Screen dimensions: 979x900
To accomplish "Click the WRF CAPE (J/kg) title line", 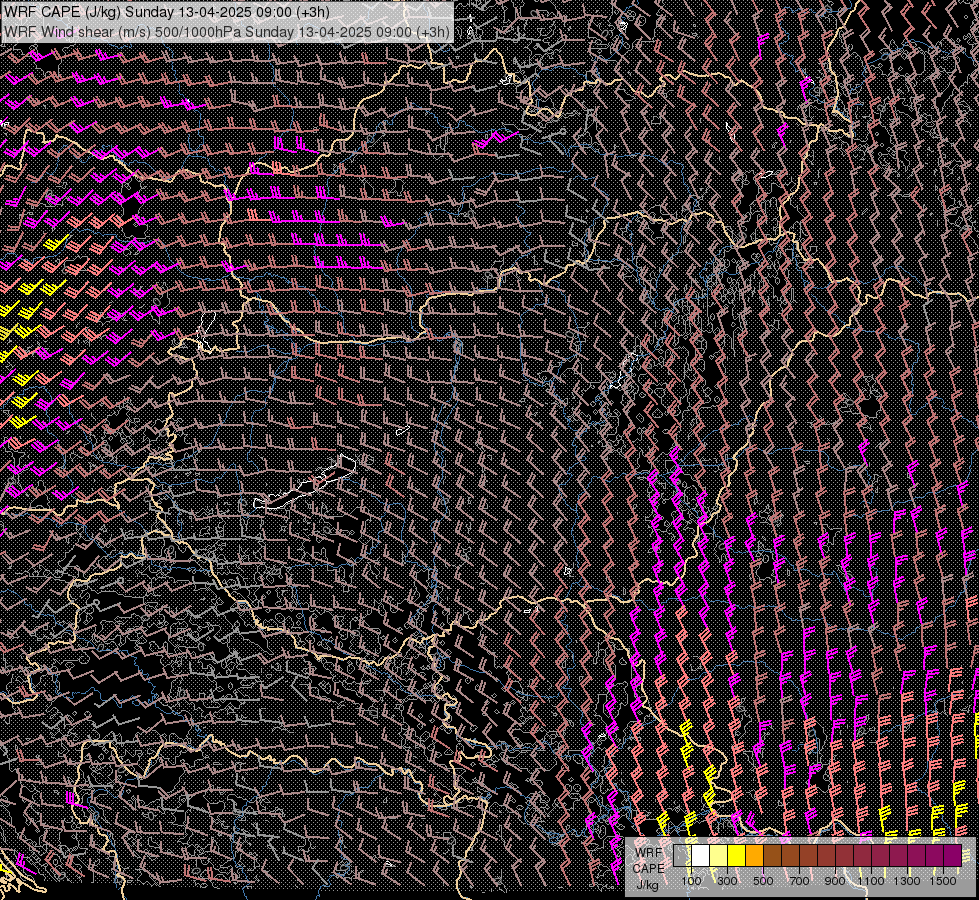I will click(x=166, y=12).
